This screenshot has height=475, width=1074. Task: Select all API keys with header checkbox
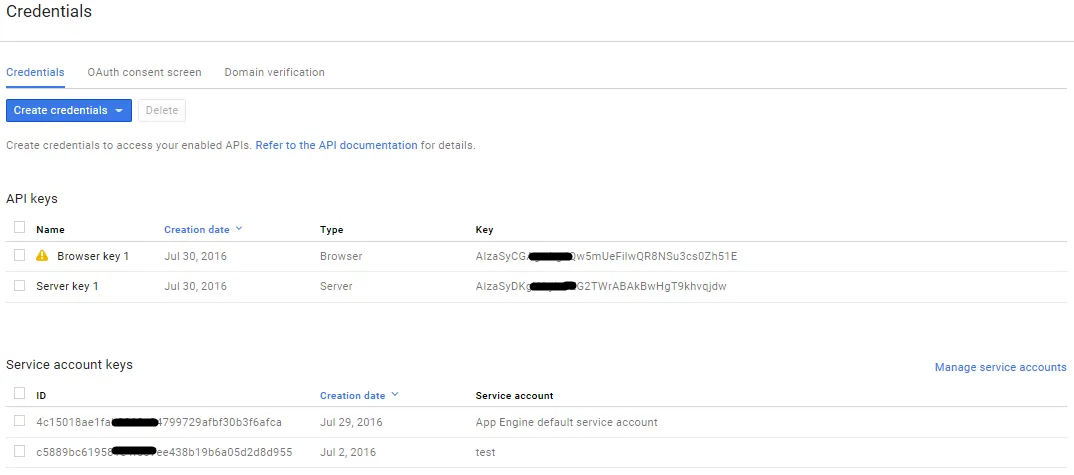click(20, 228)
